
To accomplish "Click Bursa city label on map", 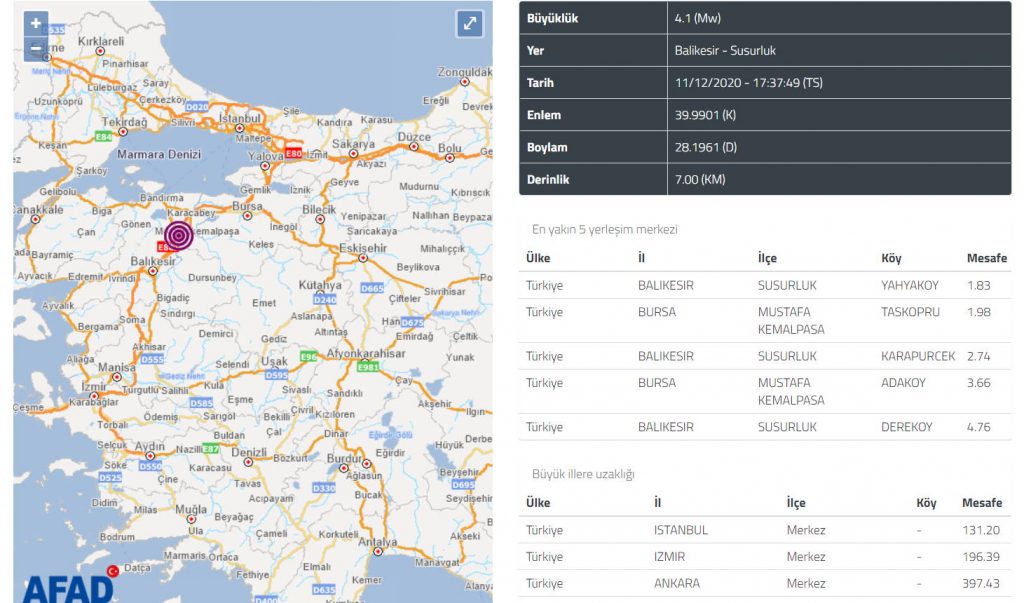I will point(248,206).
